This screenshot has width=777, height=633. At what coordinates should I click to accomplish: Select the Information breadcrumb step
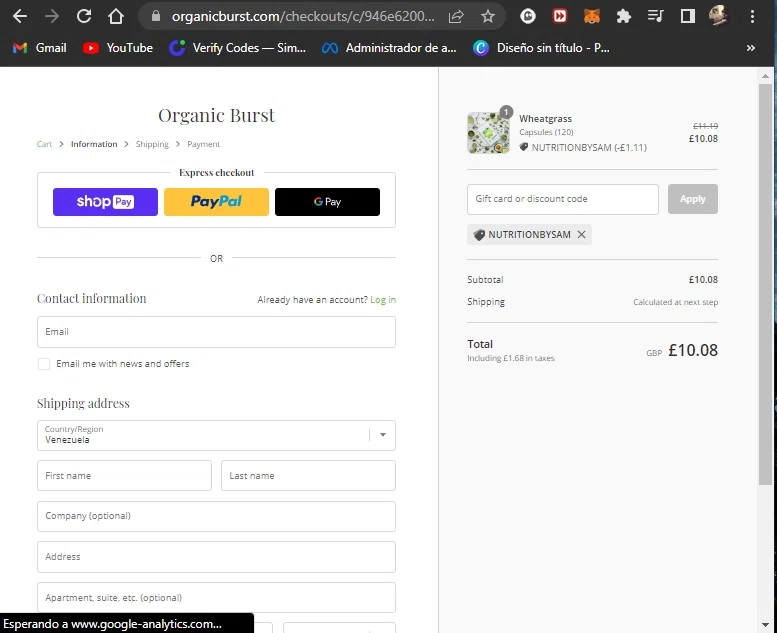point(94,144)
